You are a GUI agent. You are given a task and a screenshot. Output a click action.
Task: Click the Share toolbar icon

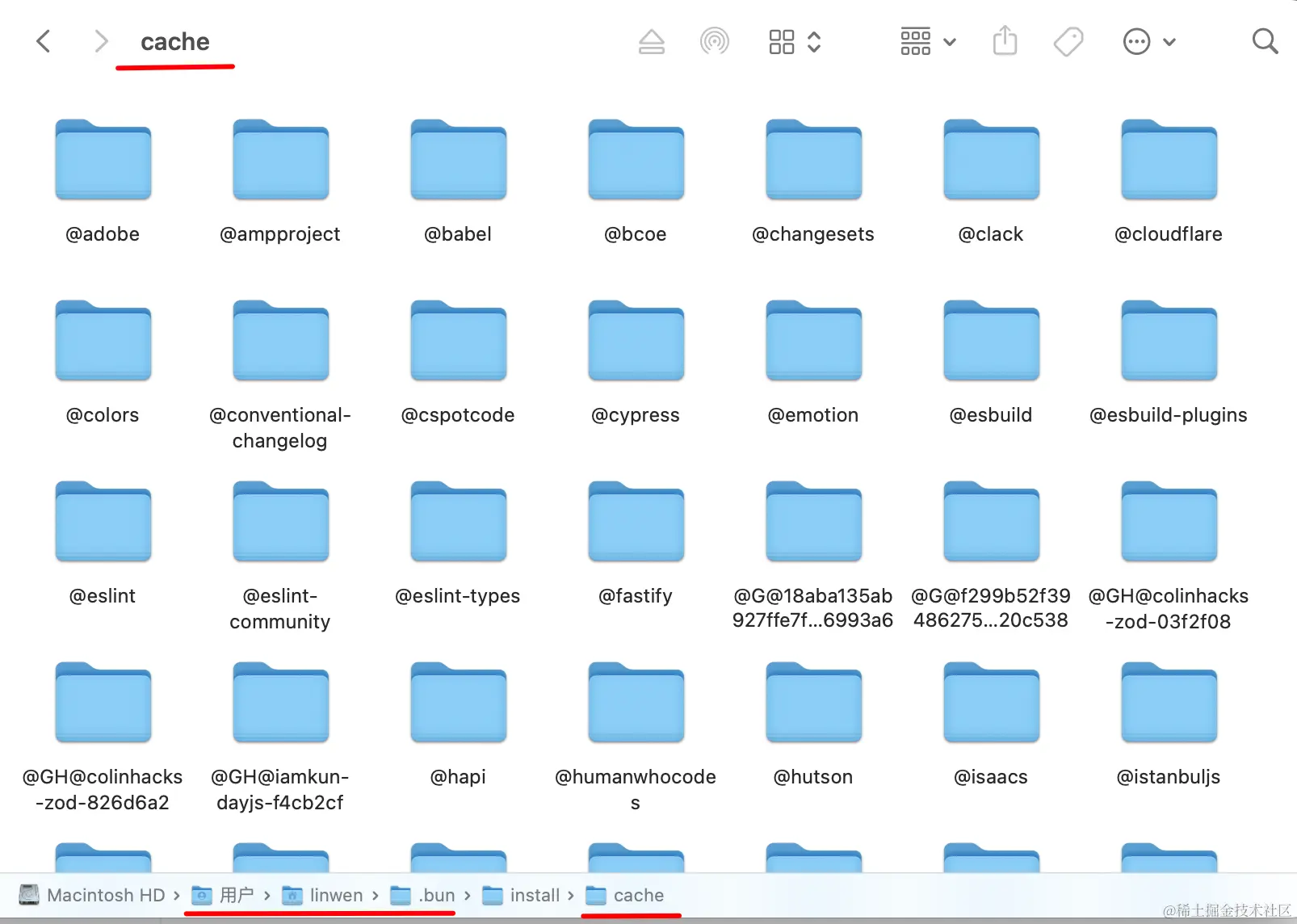1005,40
